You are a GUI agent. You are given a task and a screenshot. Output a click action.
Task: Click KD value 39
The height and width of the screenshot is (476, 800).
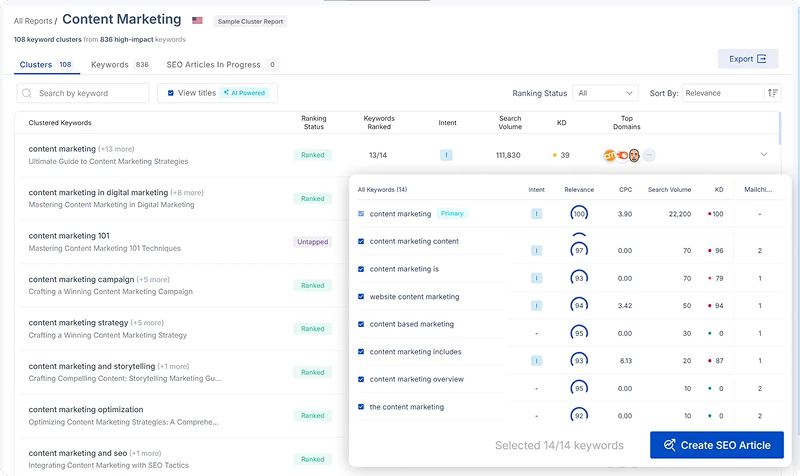click(x=565, y=155)
